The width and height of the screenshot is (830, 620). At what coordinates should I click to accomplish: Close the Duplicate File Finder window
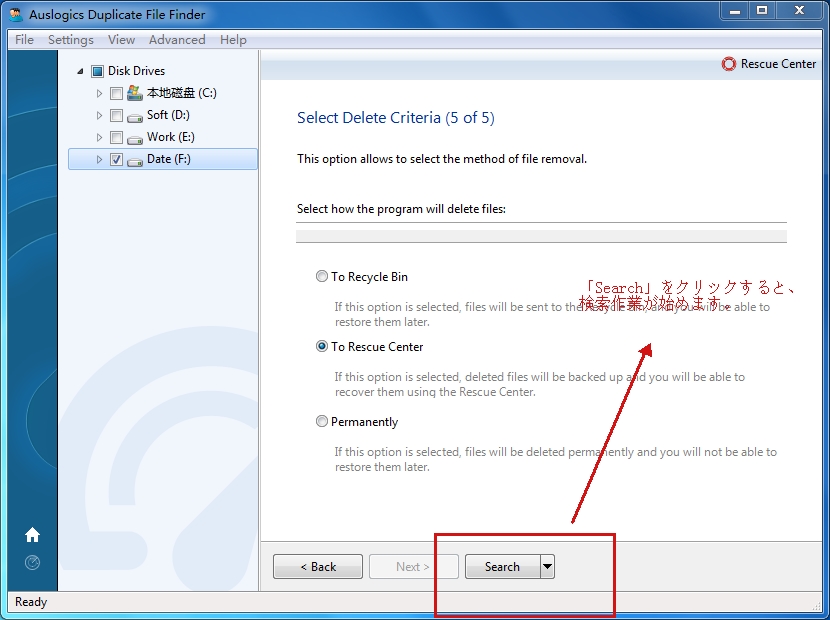pyautogui.click(x=799, y=11)
